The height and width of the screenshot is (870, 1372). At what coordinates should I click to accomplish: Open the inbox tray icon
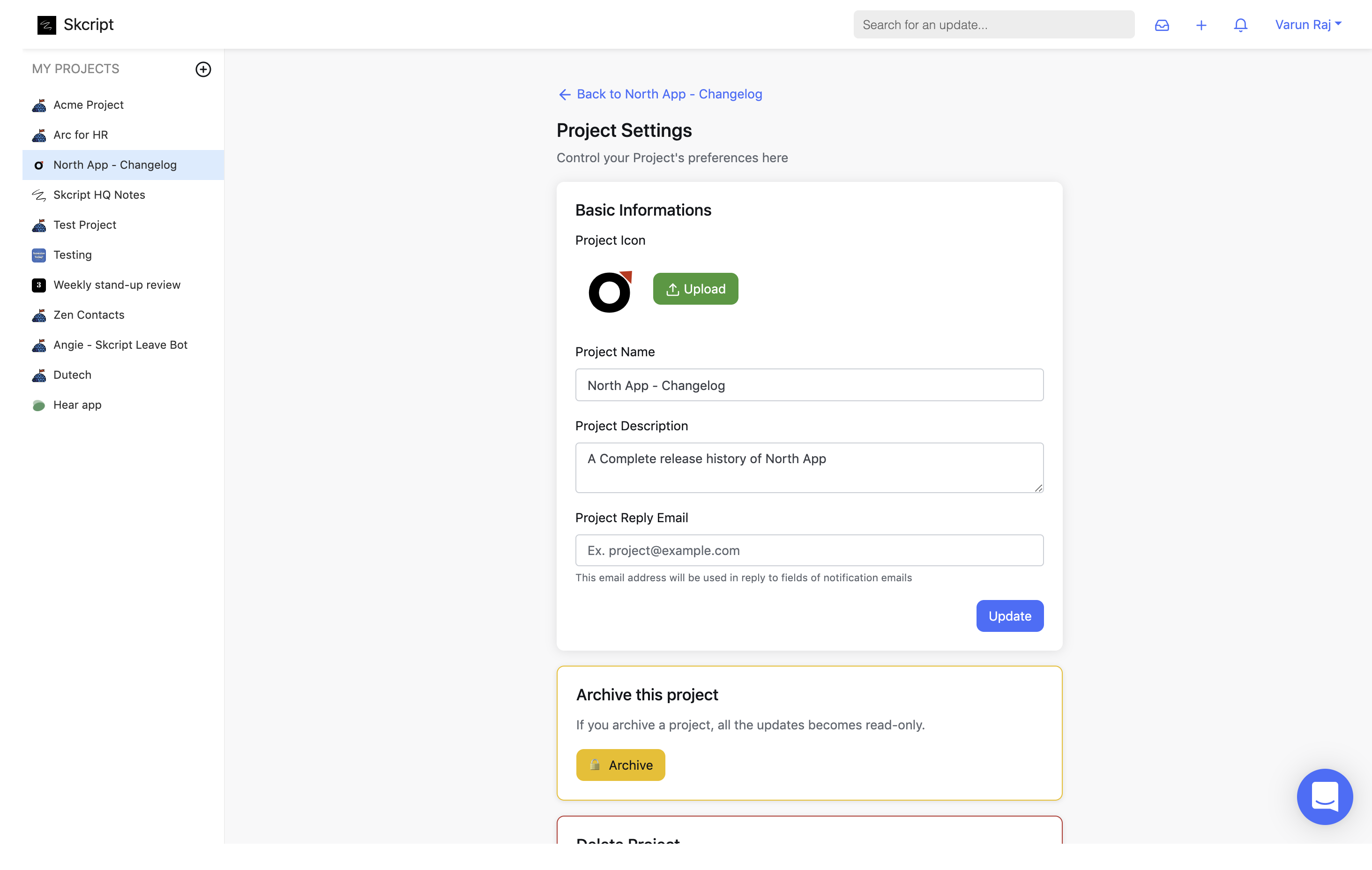(x=1162, y=25)
